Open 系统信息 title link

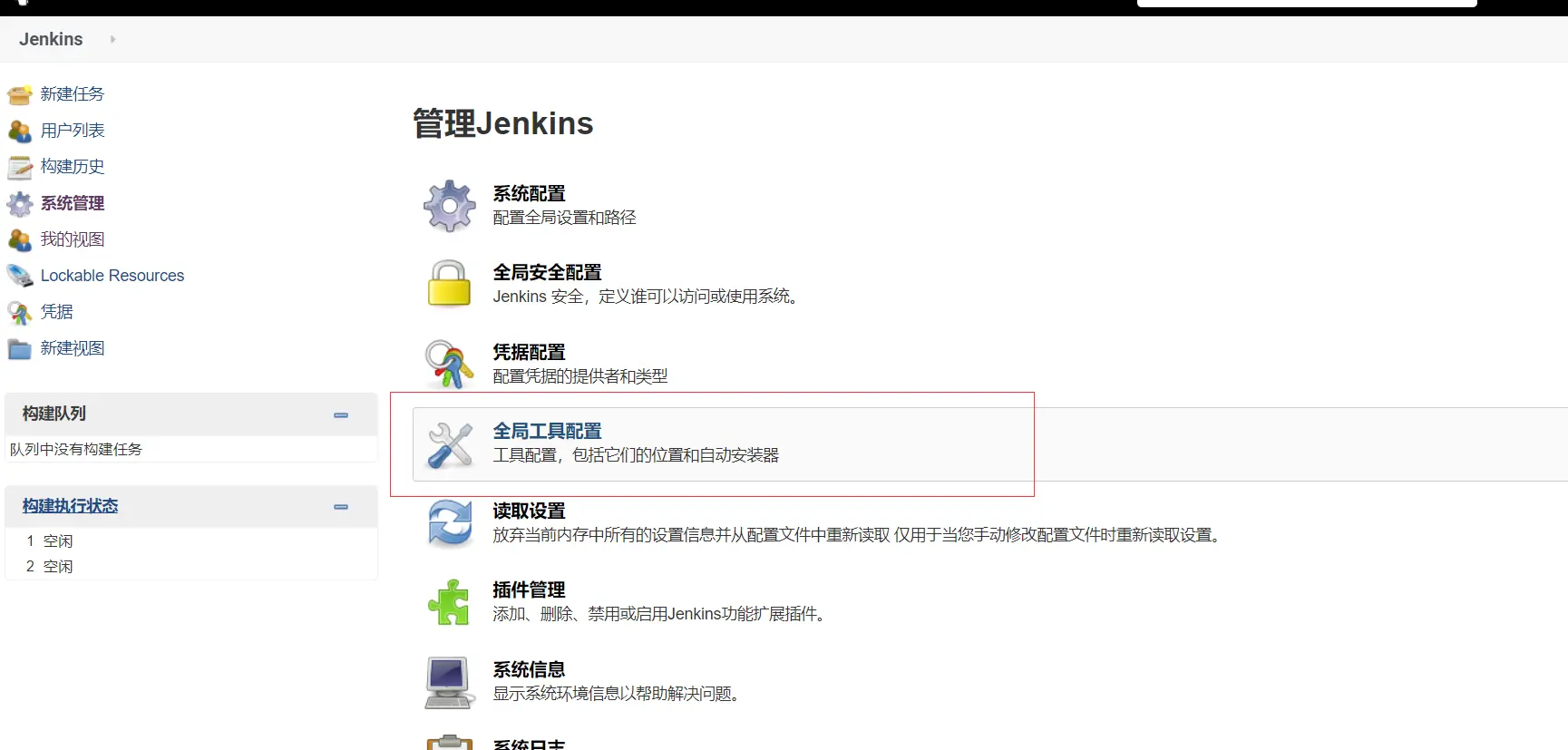pos(529,669)
